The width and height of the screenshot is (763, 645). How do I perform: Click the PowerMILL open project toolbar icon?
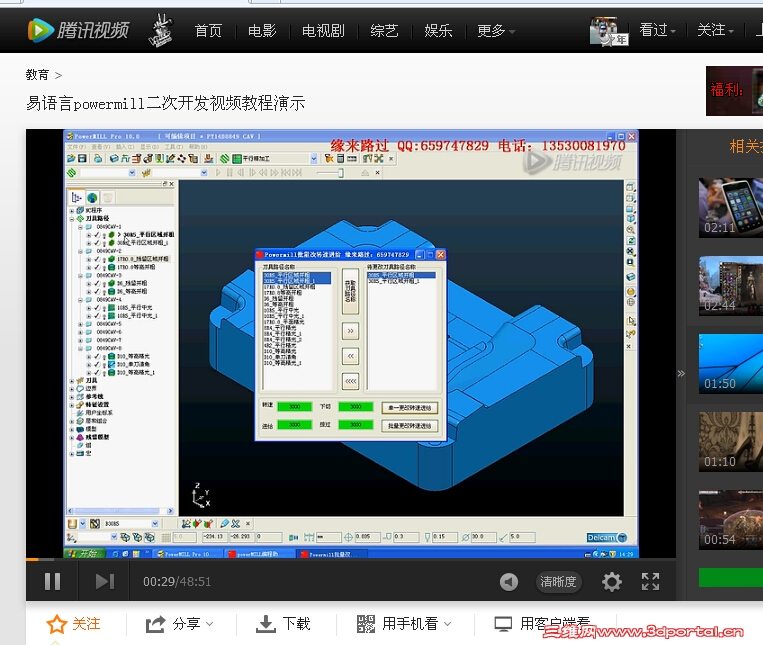tap(72, 159)
